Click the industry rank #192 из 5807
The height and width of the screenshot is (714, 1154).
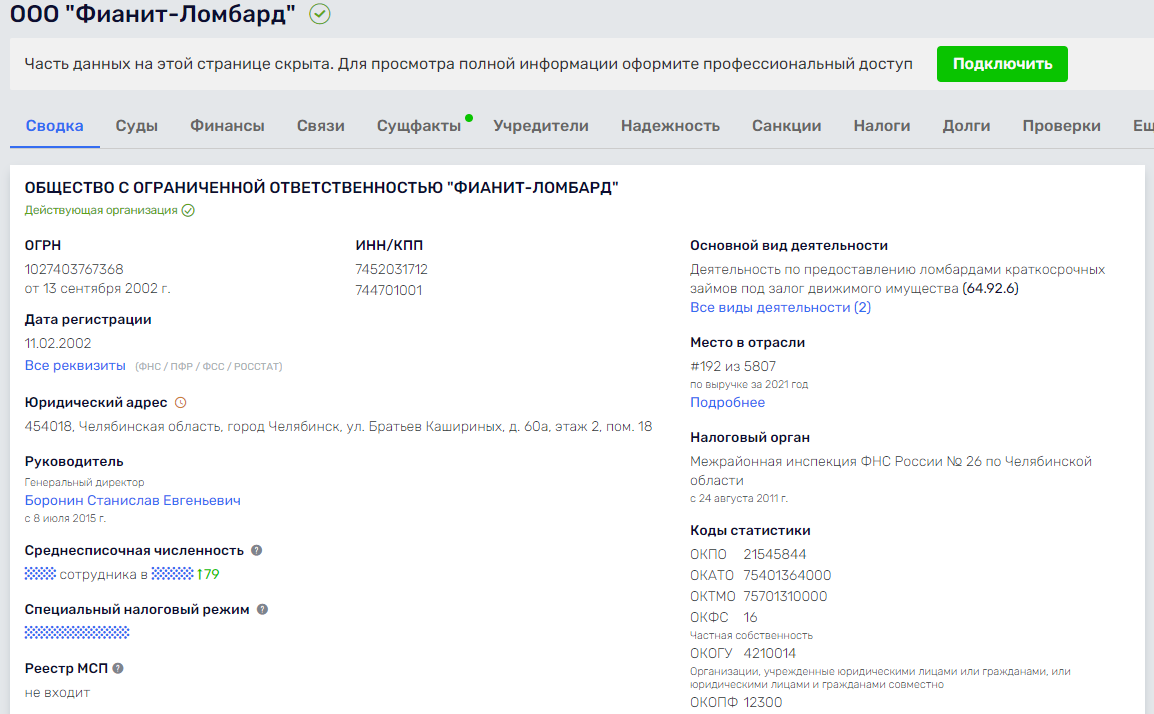(733, 367)
